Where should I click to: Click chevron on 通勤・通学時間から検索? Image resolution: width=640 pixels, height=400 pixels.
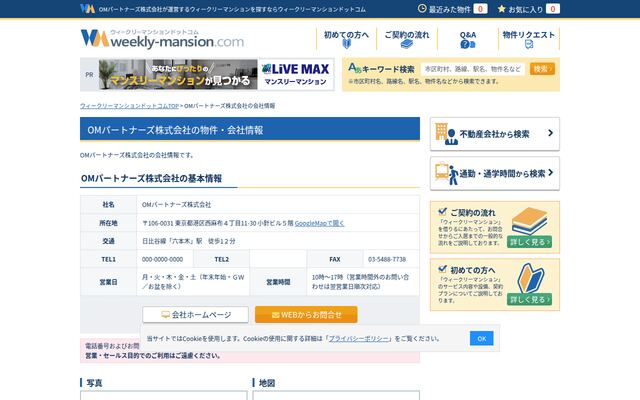click(x=551, y=173)
